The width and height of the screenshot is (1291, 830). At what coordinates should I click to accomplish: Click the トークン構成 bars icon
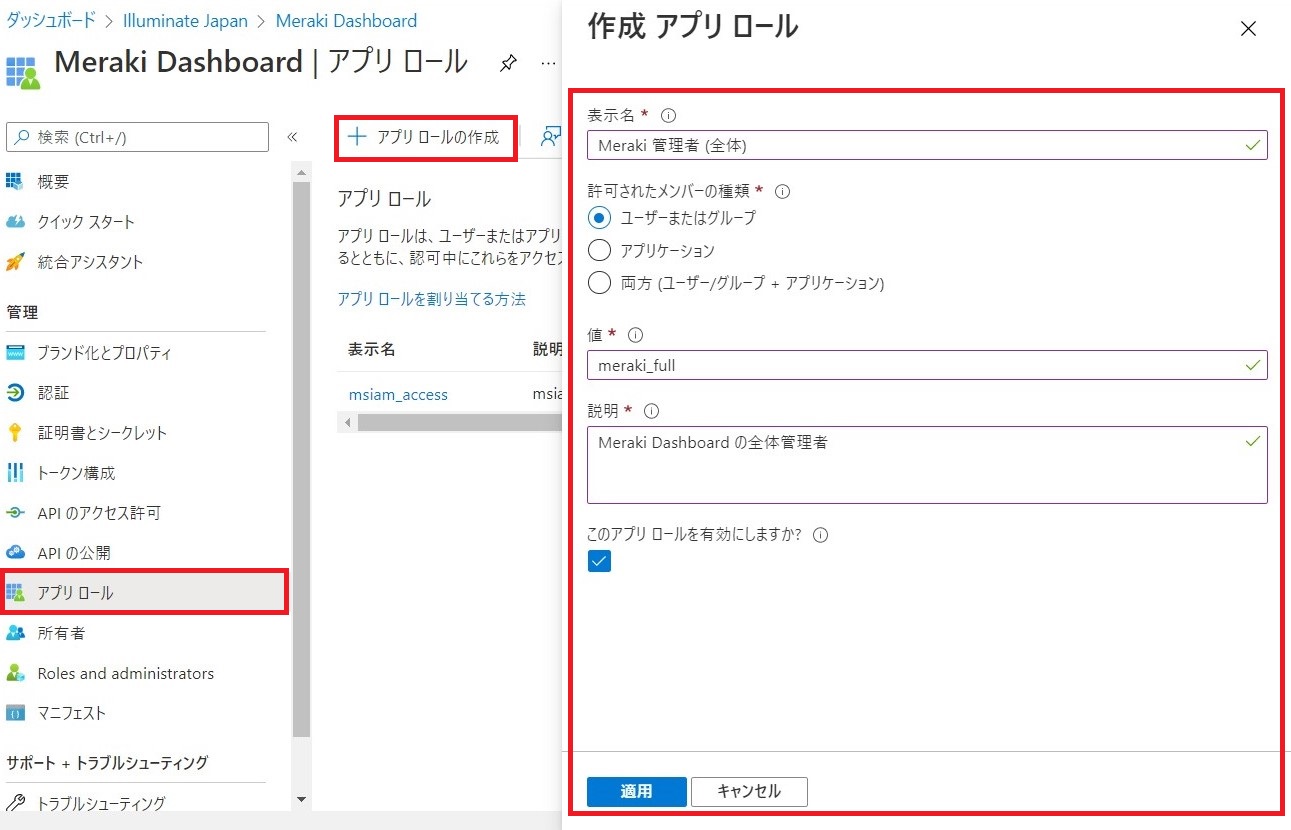click(15, 473)
